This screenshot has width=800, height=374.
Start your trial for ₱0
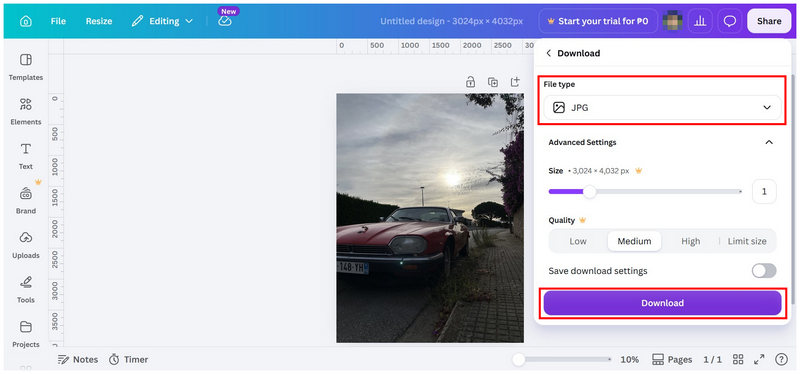coord(598,21)
